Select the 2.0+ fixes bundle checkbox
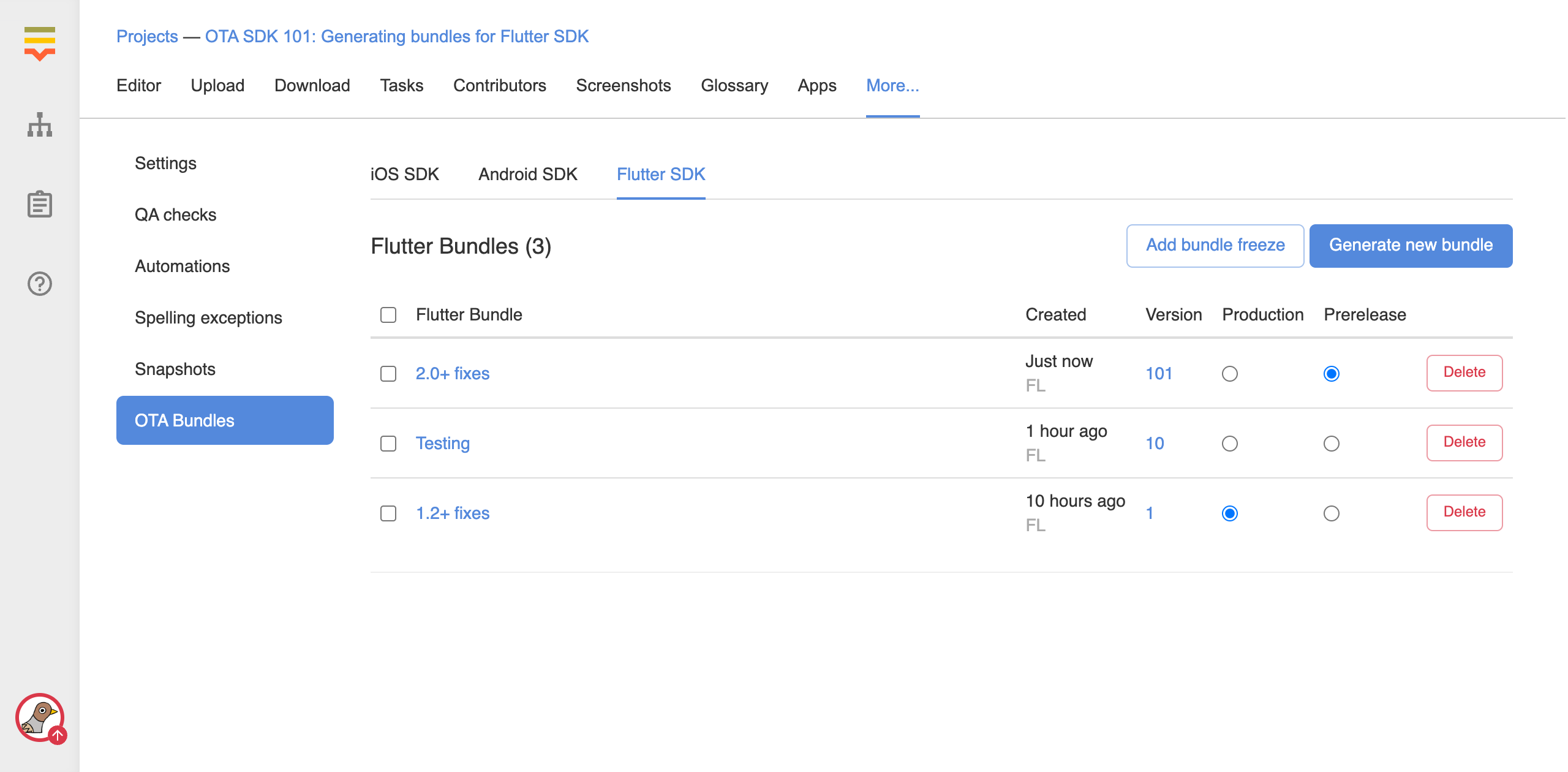This screenshot has height=772, width=1568. coord(388,374)
